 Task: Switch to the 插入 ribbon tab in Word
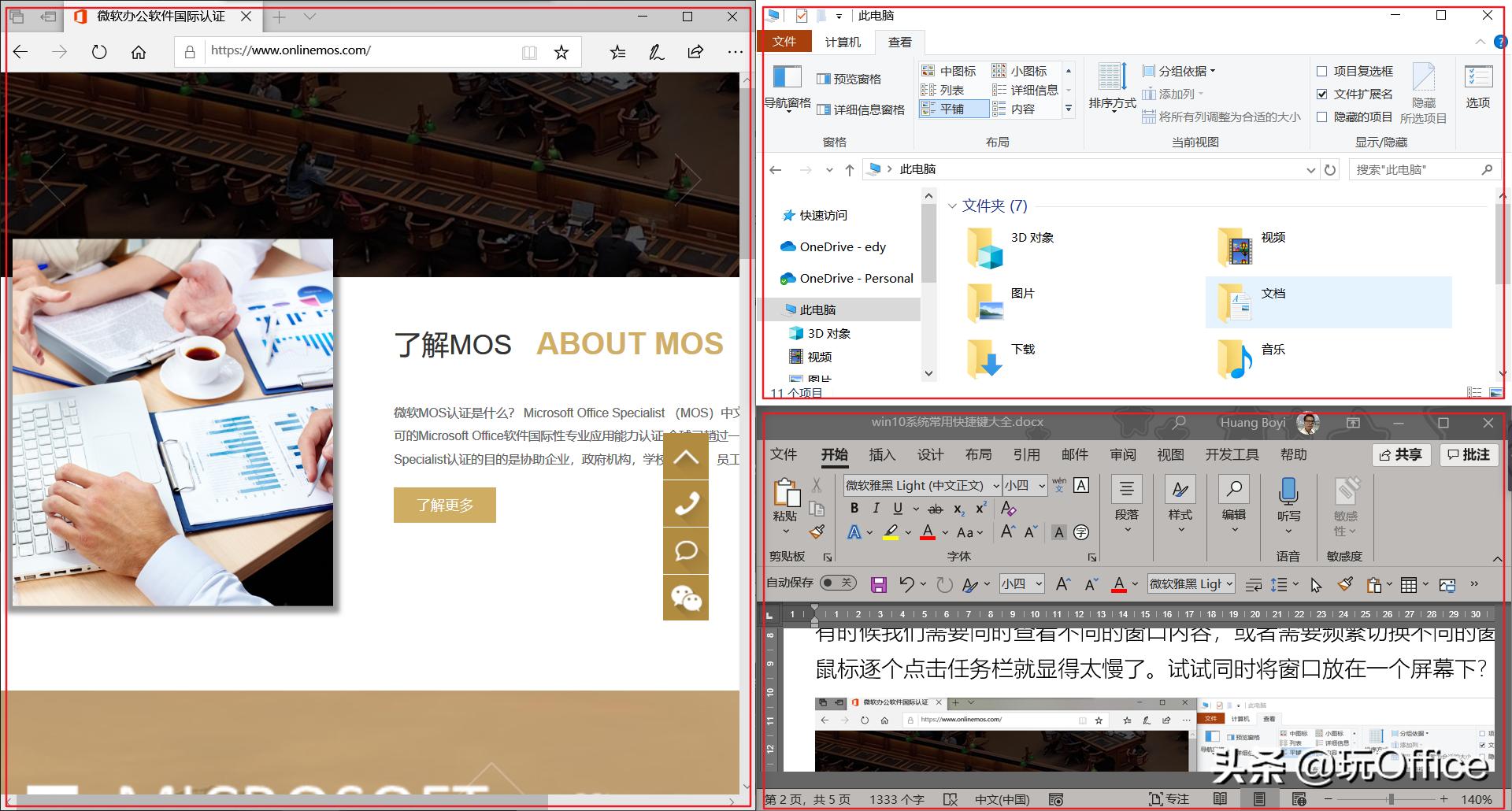(x=882, y=454)
